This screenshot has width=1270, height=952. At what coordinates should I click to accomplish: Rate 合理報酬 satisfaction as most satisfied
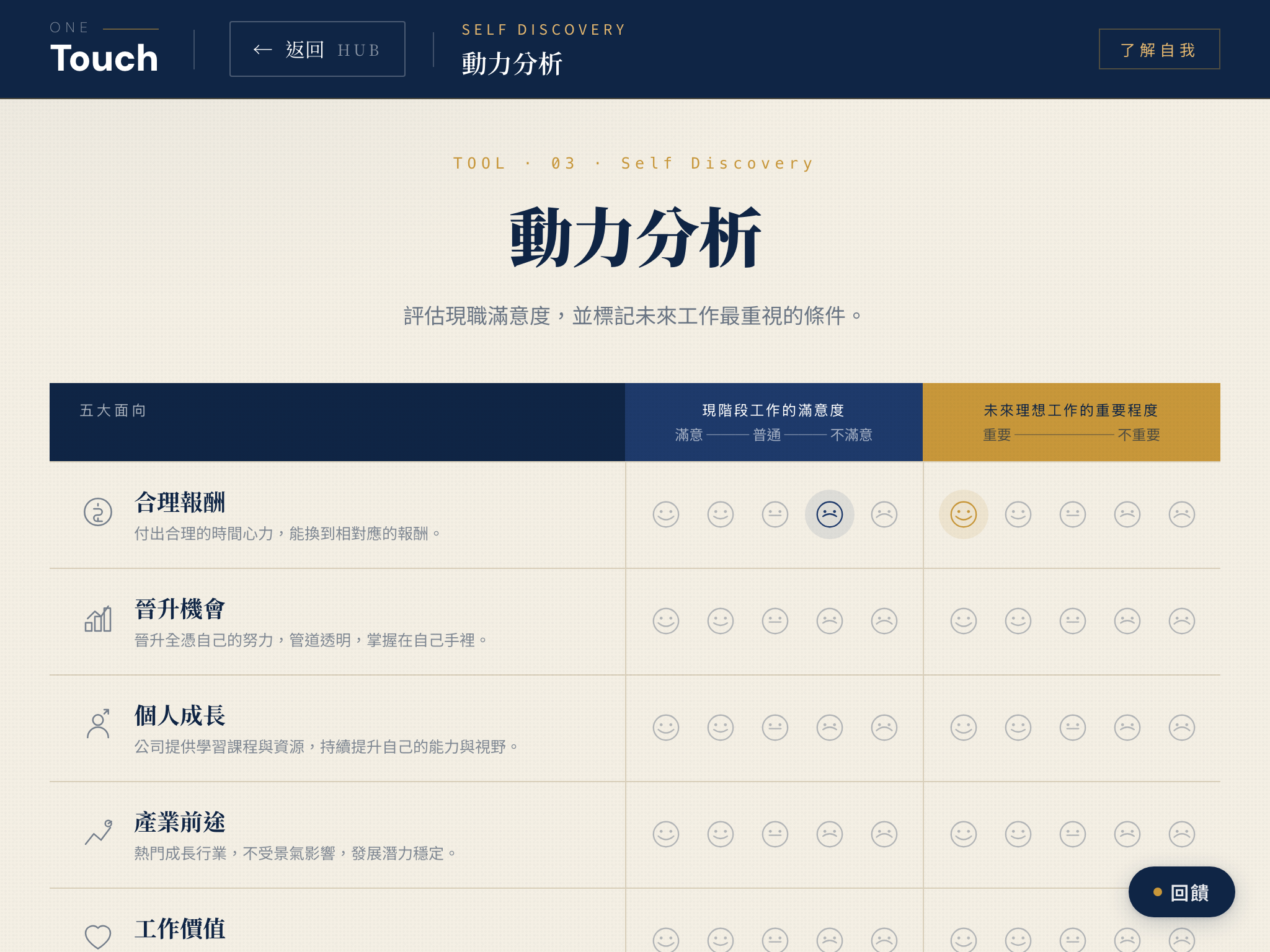pyautogui.click(x=666, y=514)
